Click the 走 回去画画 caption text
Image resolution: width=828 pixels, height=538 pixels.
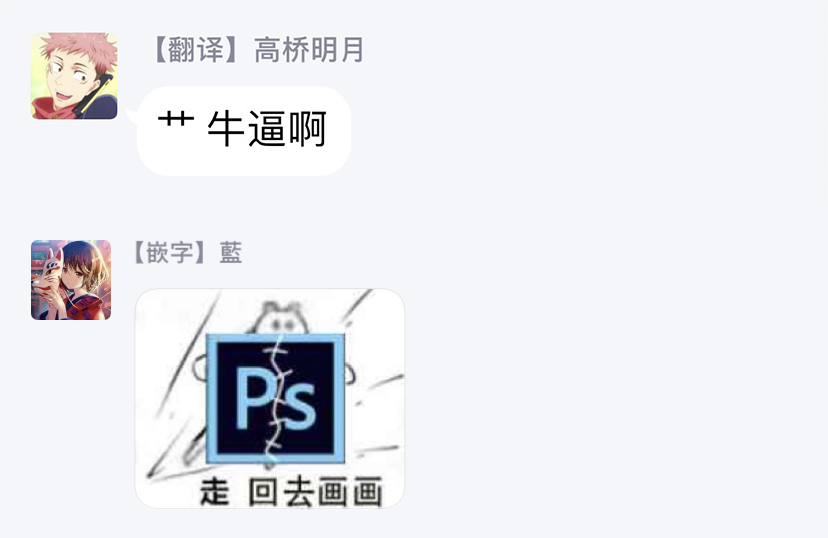coord(291,492)
